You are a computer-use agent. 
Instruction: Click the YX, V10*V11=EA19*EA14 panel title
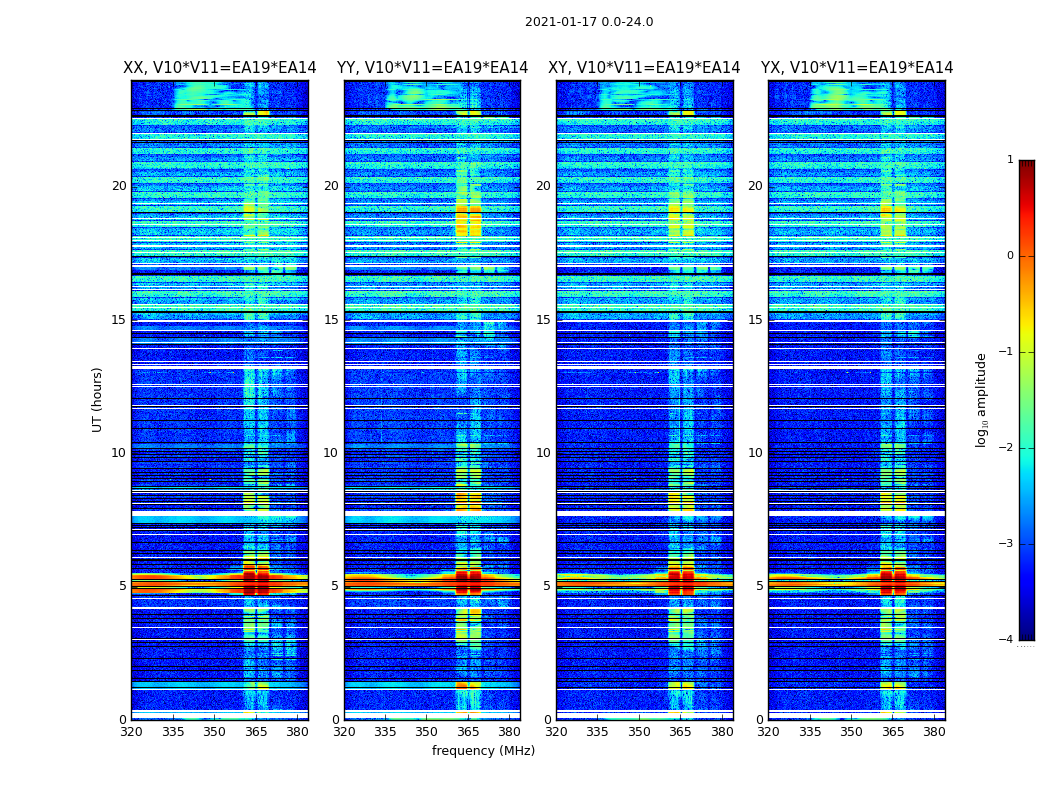pyautogui.click(x=856, y=68)
